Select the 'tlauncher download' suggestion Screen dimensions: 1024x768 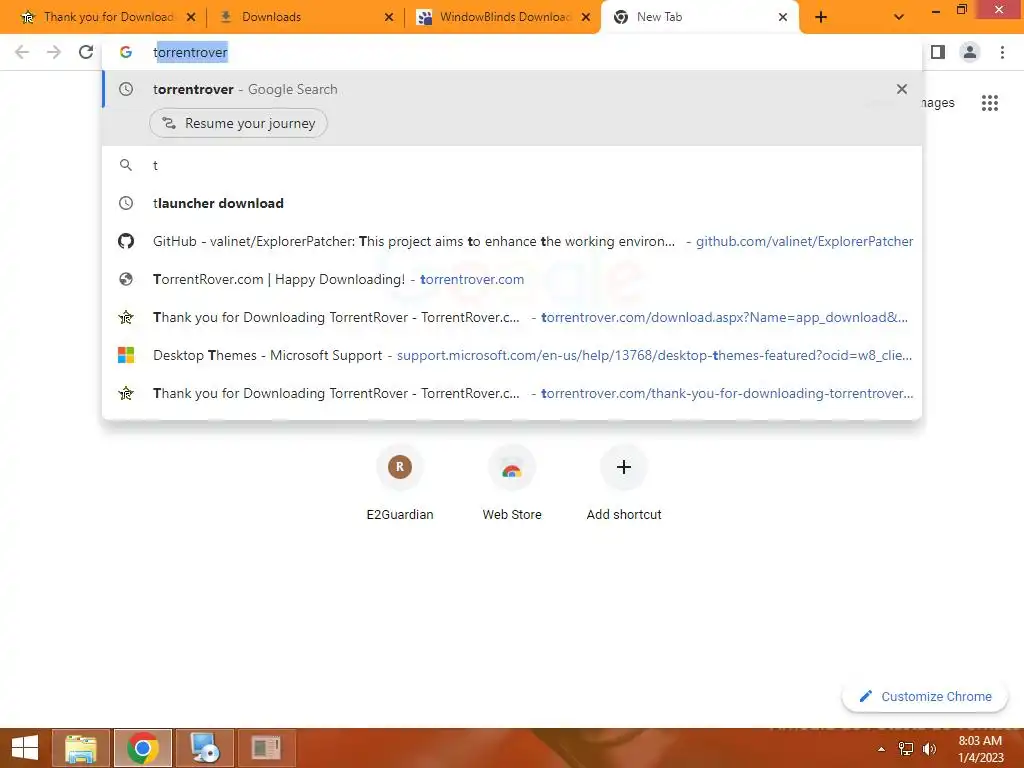[512, 203]
